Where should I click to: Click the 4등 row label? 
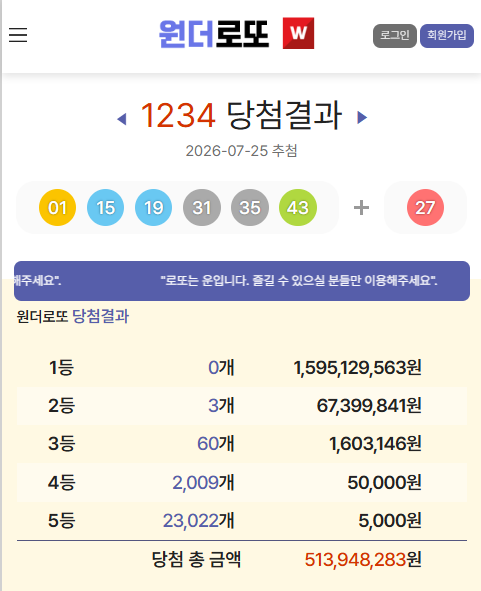(61, 482)
